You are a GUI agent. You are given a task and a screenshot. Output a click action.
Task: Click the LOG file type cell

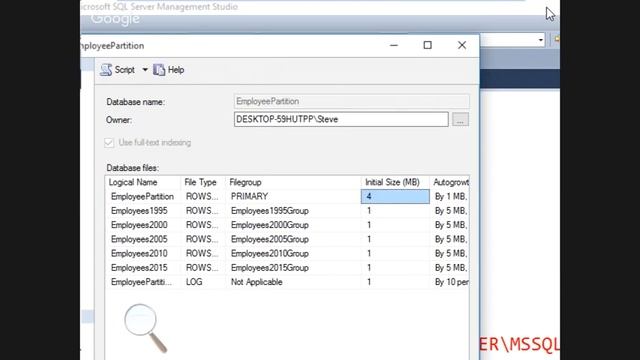203,282
